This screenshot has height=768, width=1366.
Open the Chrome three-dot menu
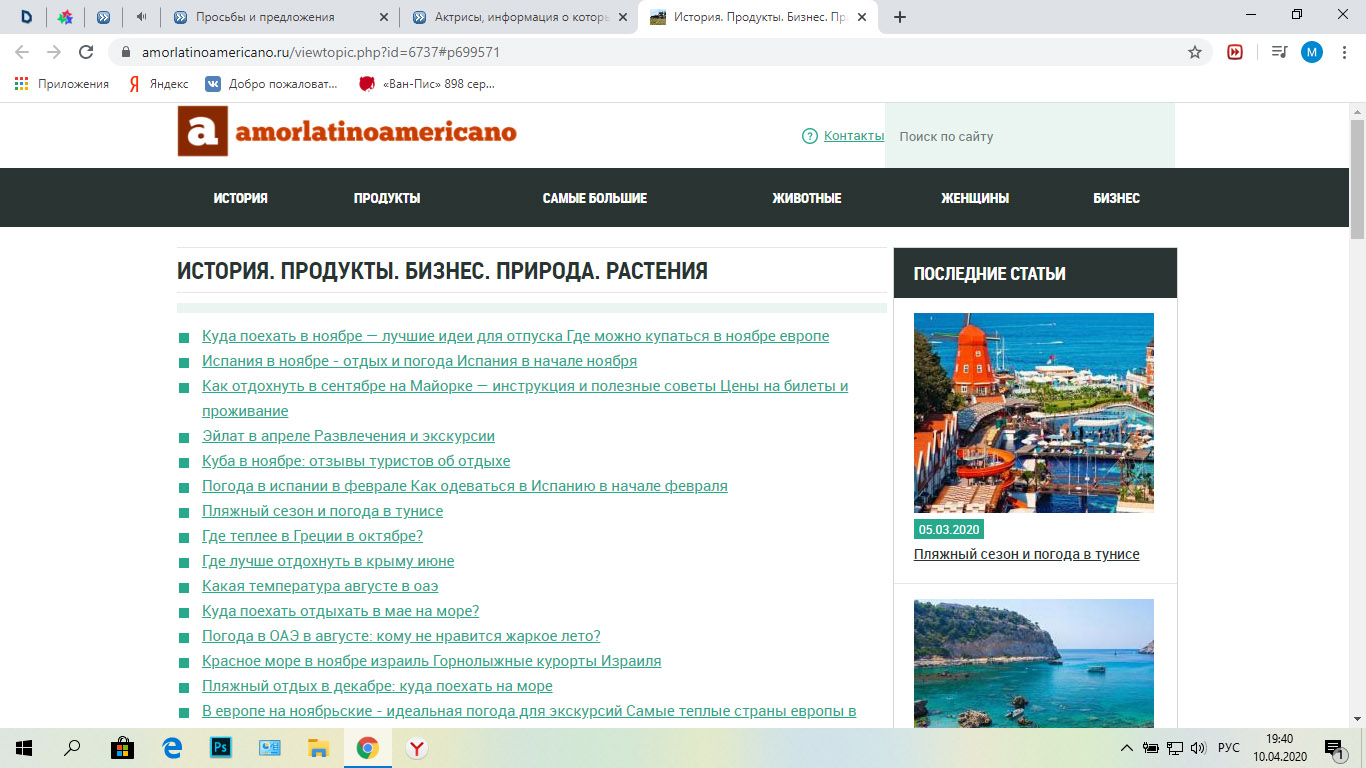point(1344,52)
